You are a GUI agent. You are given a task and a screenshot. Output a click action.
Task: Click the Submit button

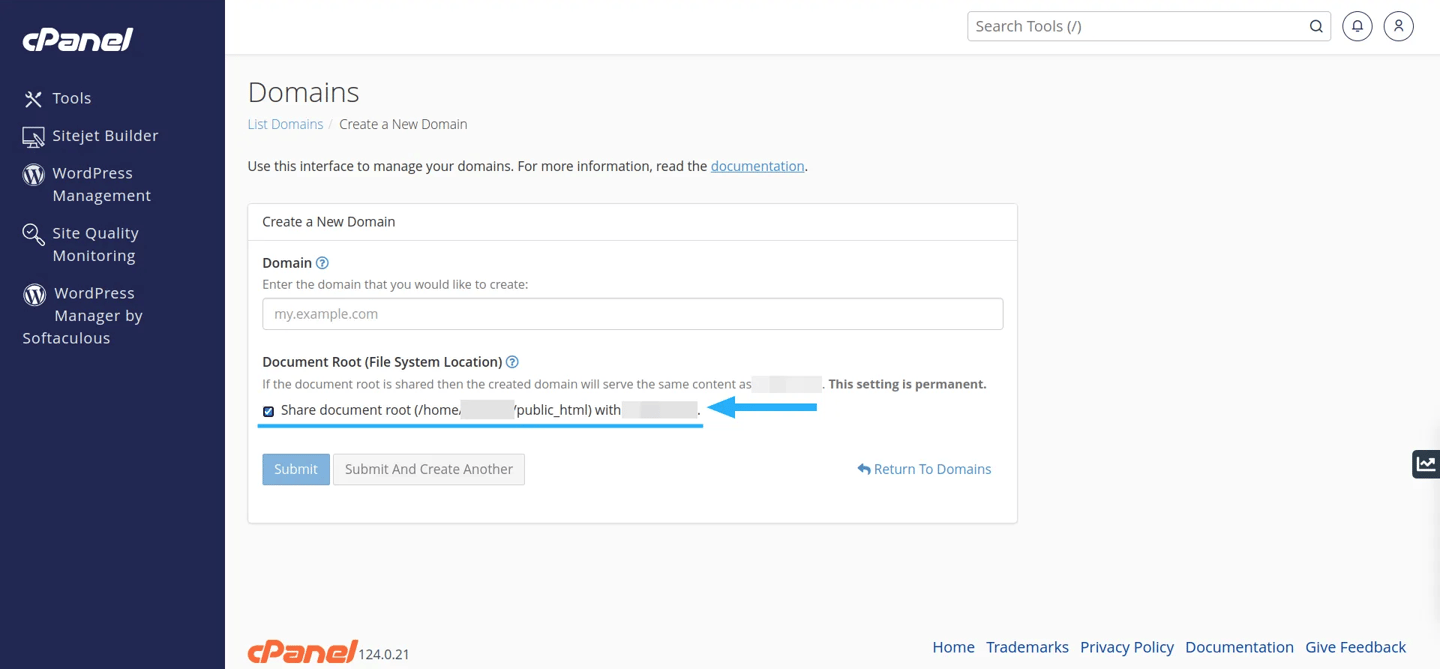296,469
